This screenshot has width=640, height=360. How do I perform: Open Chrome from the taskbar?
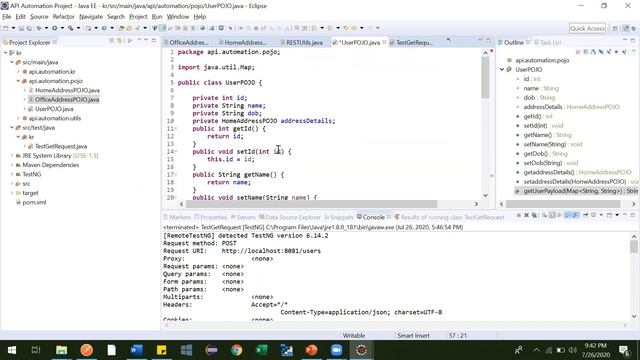[x=236, y=350]
